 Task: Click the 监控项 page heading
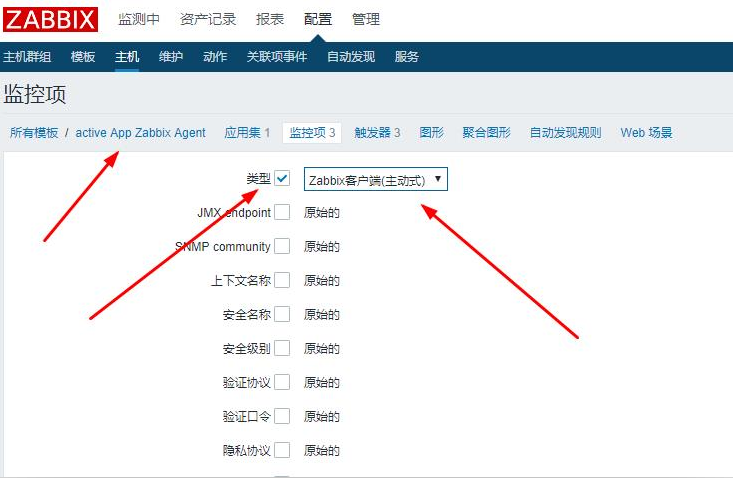click(35, 94)
